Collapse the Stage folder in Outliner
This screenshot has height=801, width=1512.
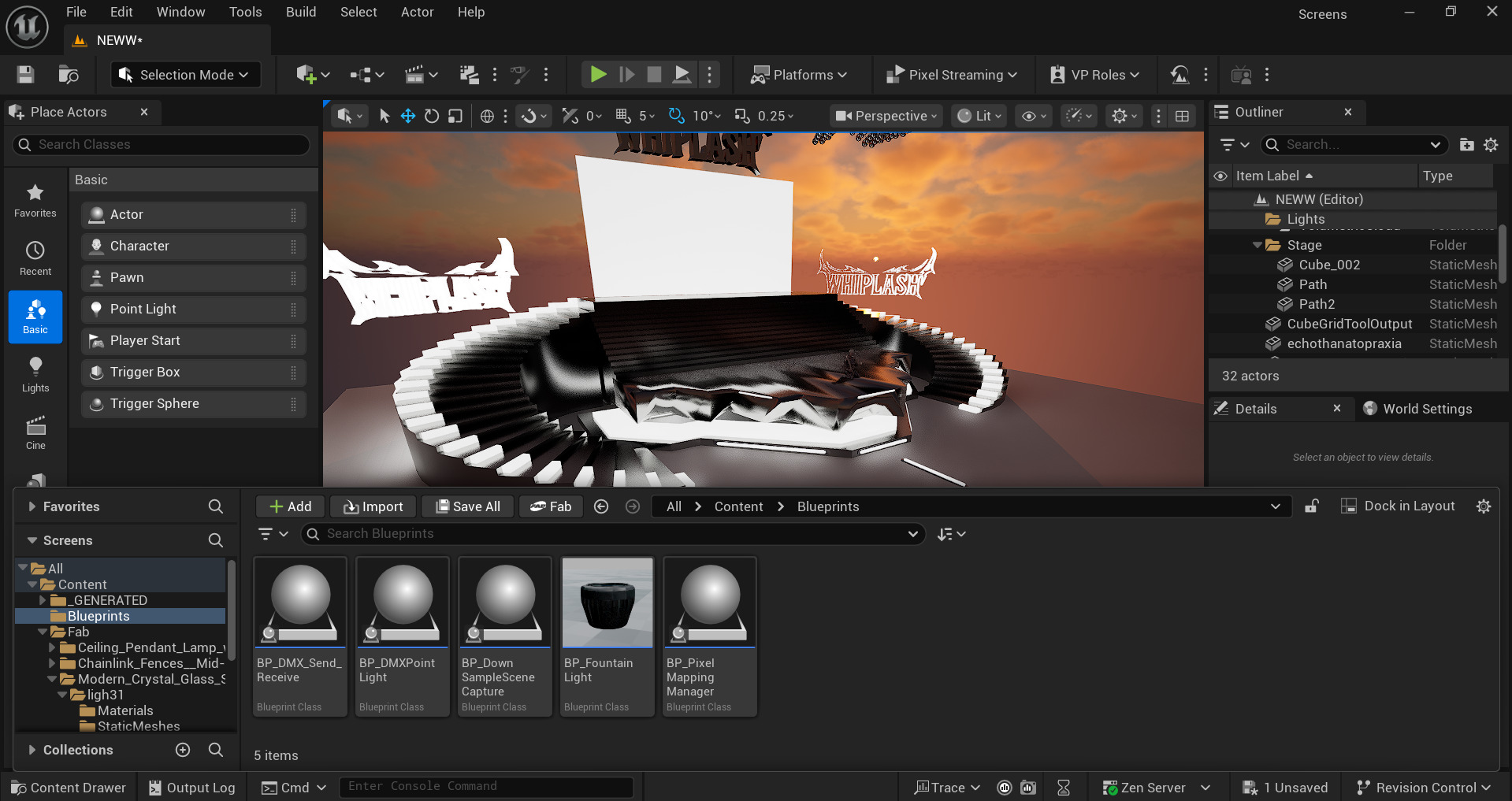click(1258, 245)
